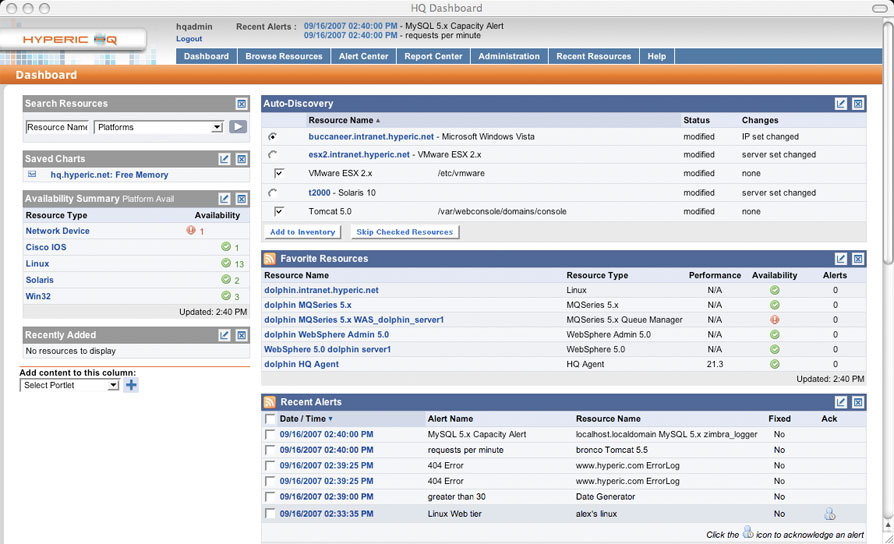Open the Favorite Resources RSS feed icon
This screenshot has width=894, height=544.
[270, 259]
